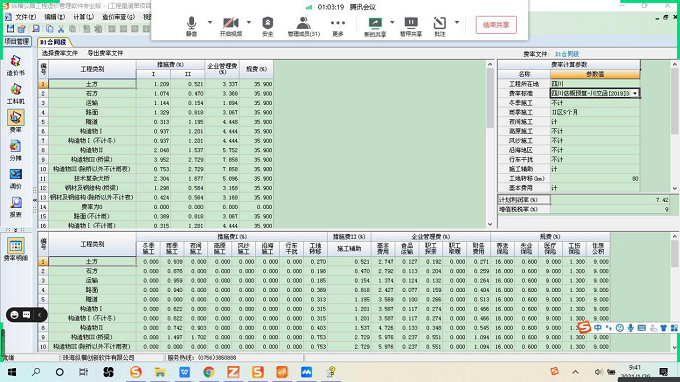The image size is (680, 382).
Task: Click parameter panel scrollbar down arrow
Action: 675,189
